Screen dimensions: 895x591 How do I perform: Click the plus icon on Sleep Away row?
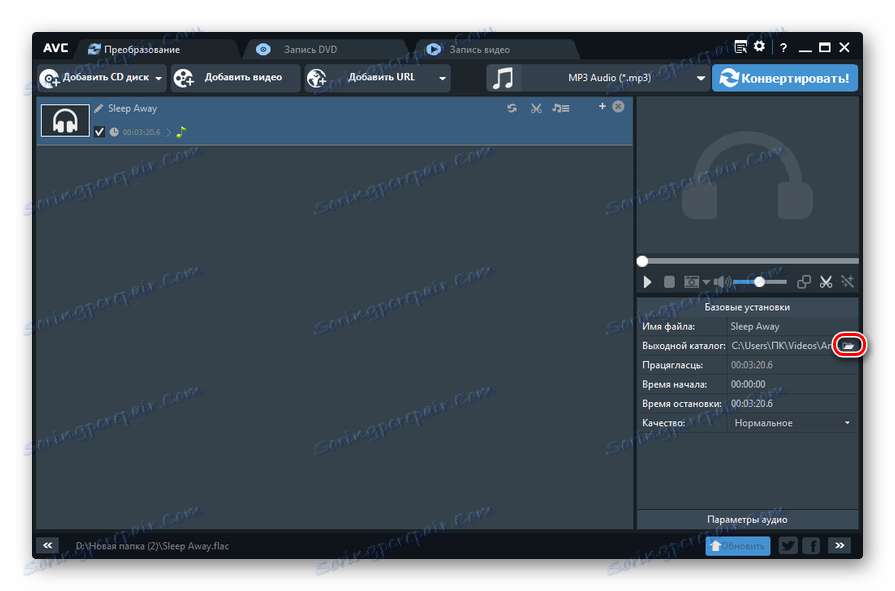point(602,106)
